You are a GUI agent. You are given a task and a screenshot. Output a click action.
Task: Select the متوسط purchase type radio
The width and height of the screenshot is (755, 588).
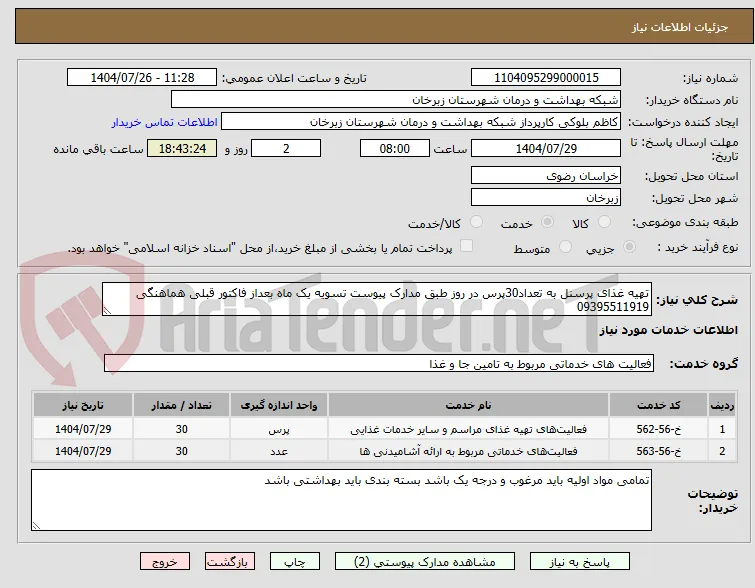[x=565, y=247]
